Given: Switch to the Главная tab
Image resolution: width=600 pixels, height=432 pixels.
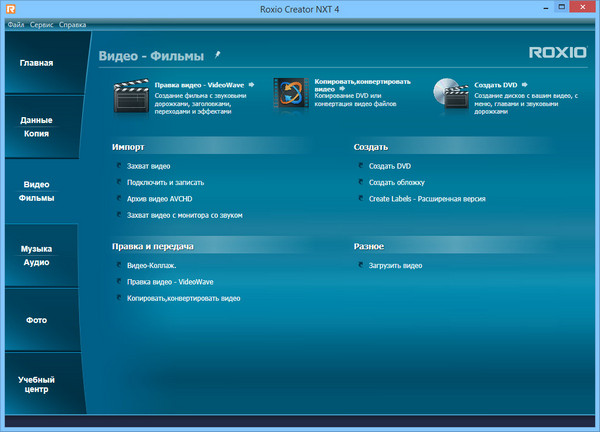Looking at the screenshot, I should click(x=37, y=63).
